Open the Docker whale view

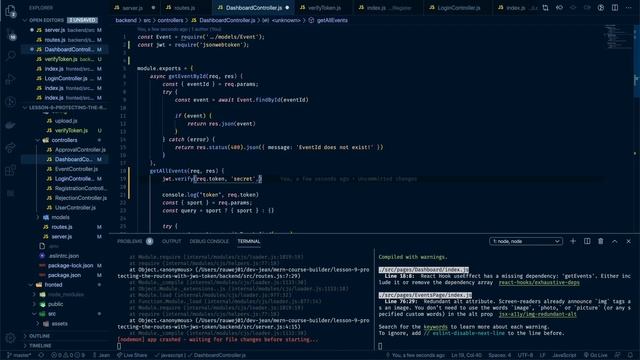click(x=11, y=124)
